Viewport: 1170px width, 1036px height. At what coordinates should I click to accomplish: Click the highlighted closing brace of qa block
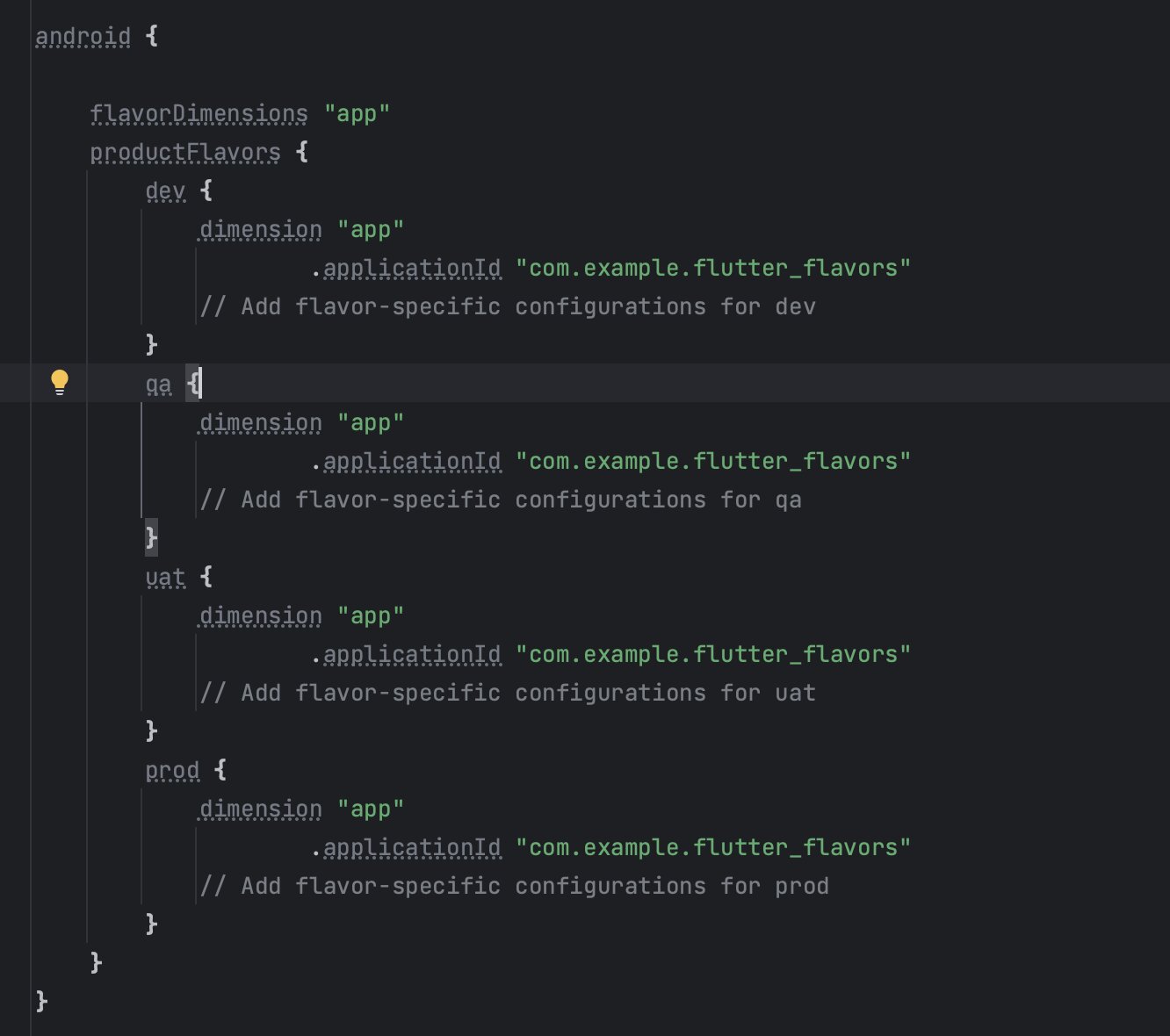click(151, 536)
